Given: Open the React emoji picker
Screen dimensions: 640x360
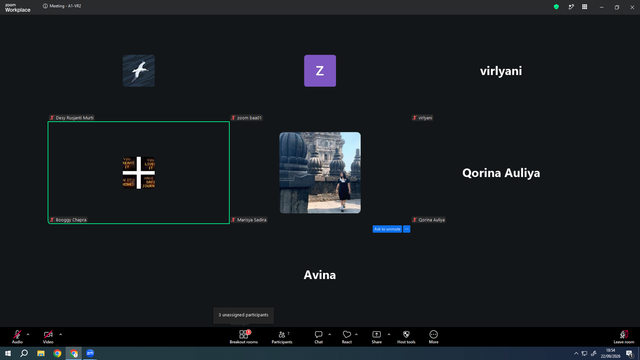Looking at the screenshot, I should (347, 337).
